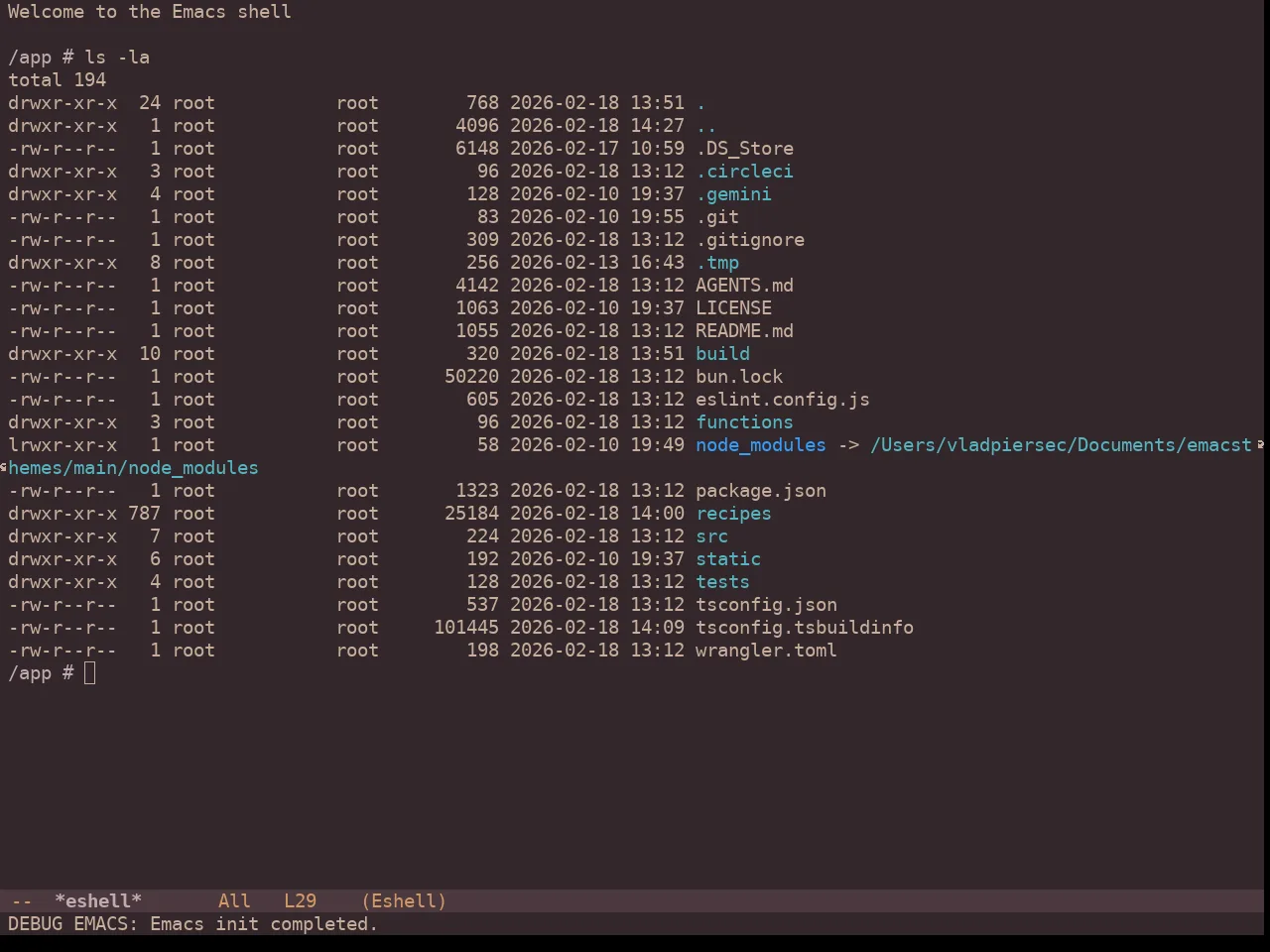
Task: Click the 'Welcome to the Emacs shell' banner
Action: (x=150, y=12)
